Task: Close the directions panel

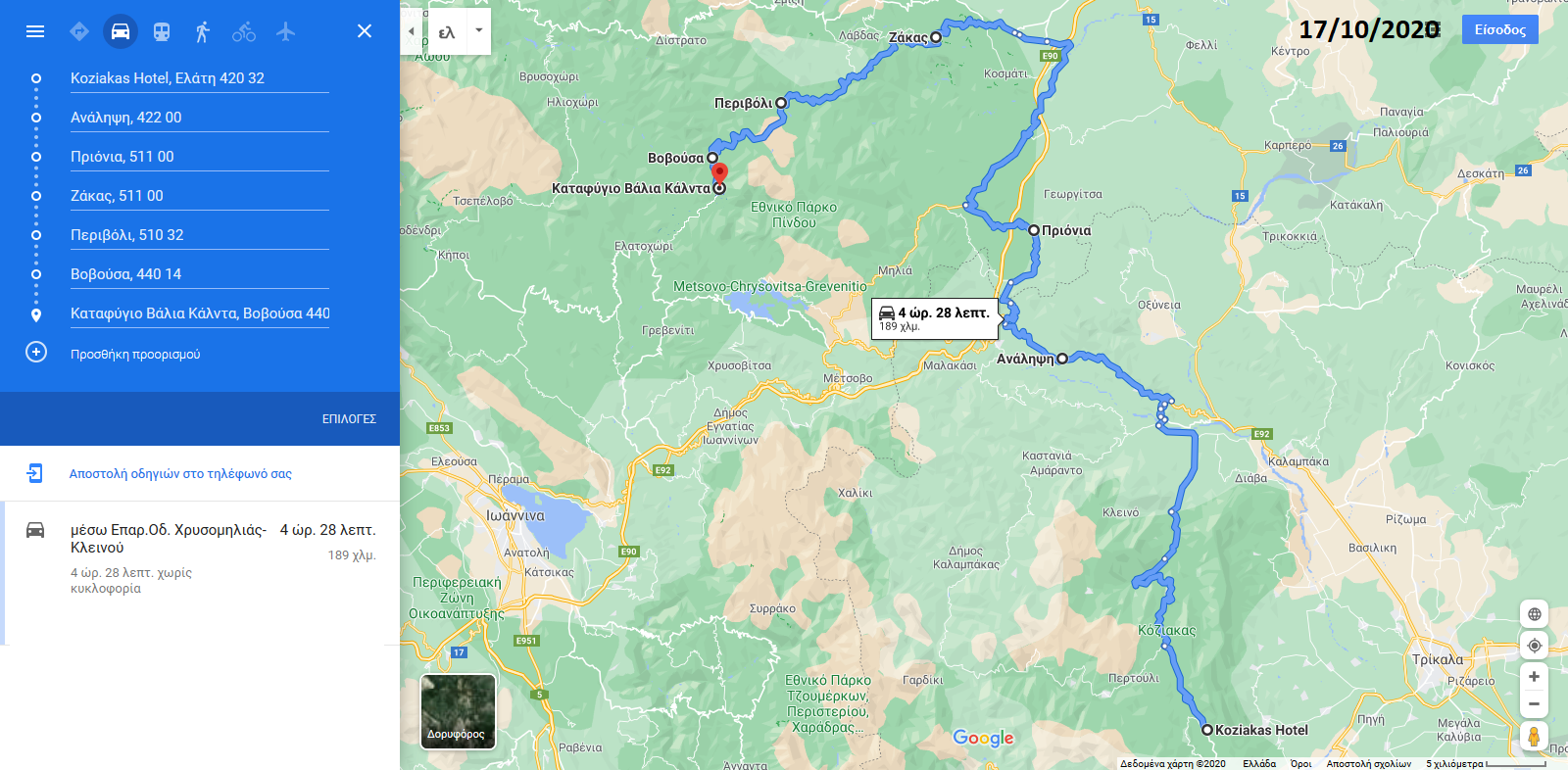Action: tap(365, 31)
